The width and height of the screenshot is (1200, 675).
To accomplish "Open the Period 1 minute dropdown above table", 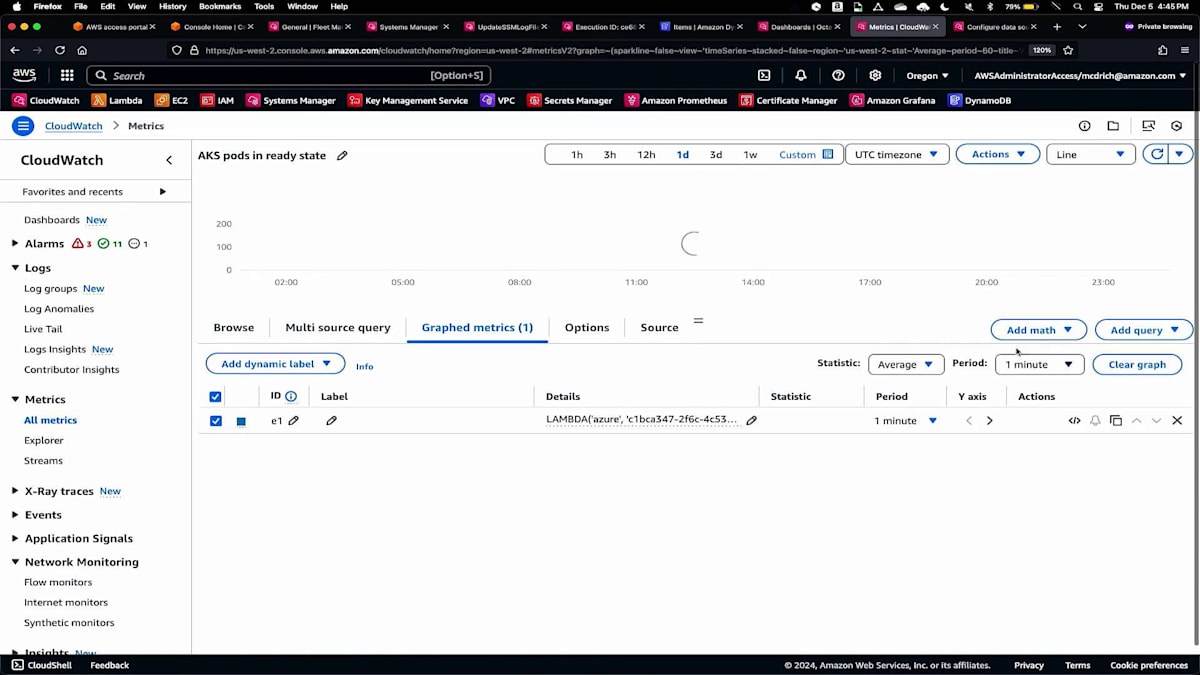I will (1039, 365).
